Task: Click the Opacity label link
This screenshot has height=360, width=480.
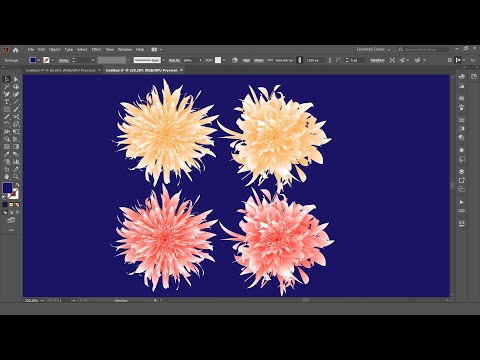Action: (x=174, y=60)
